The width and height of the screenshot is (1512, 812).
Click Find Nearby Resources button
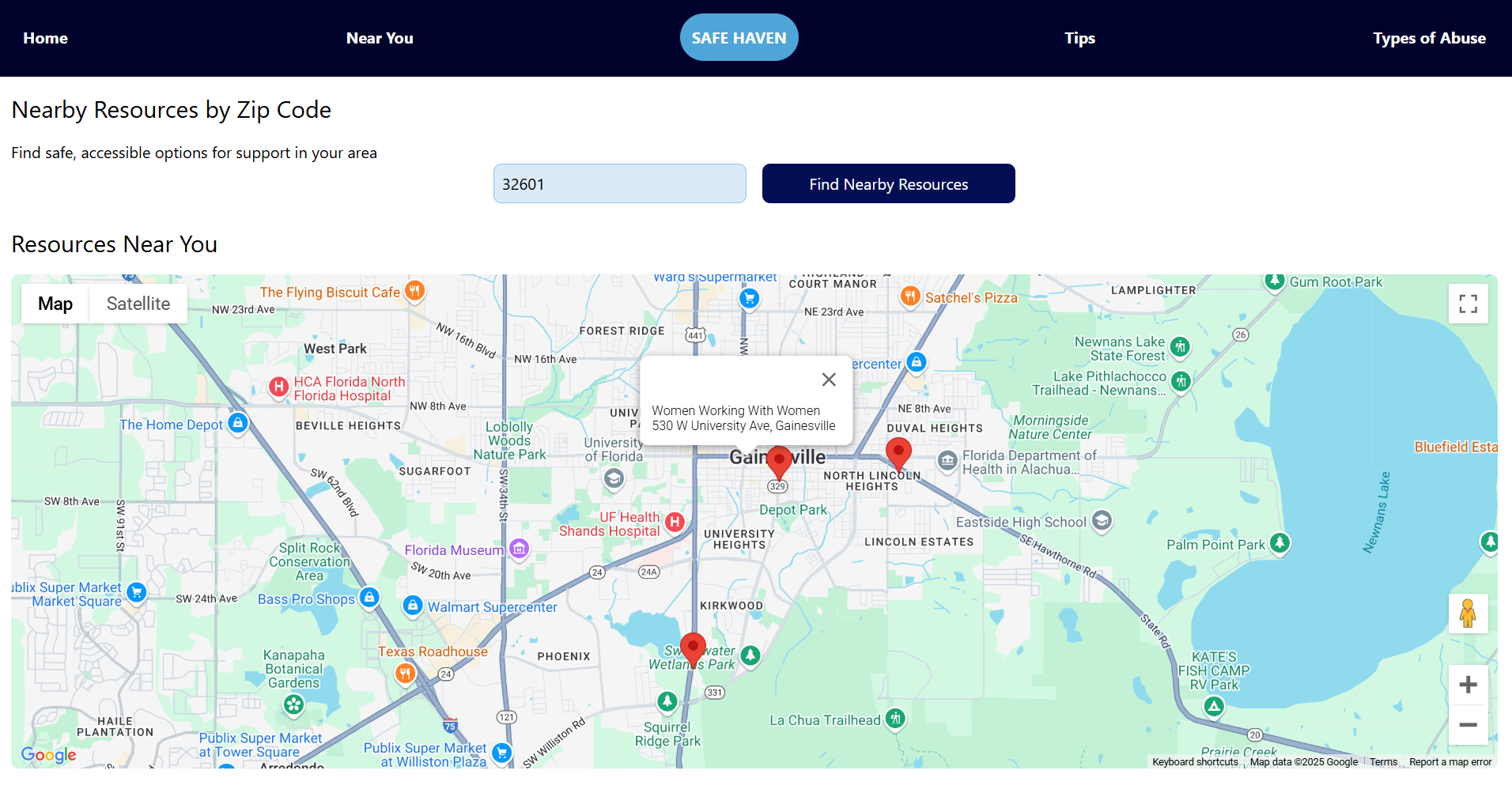coord(889,183)
